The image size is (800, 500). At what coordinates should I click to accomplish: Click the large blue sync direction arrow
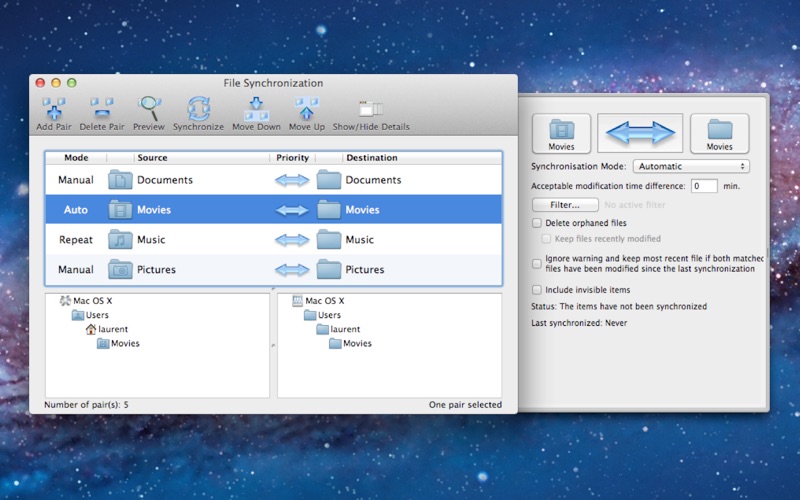tap(640, 132)
